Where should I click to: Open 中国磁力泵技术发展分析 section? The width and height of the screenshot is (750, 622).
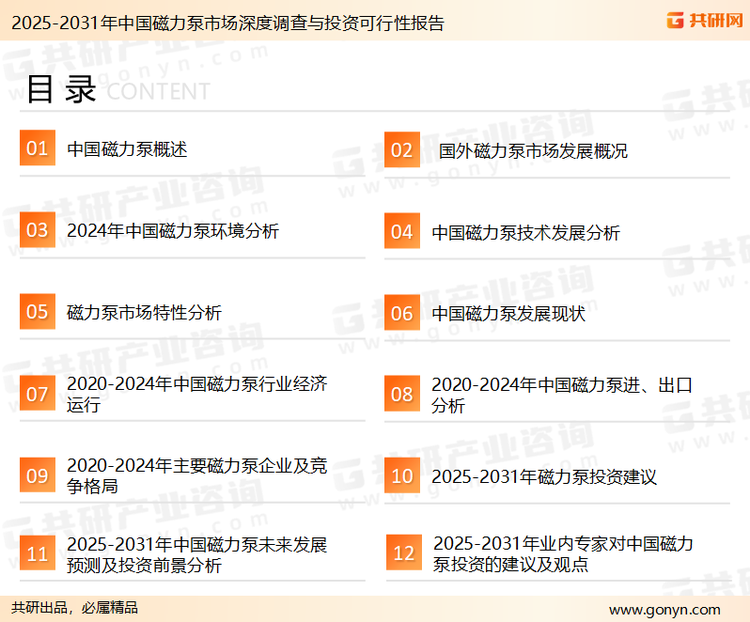[x=525, y=233]
